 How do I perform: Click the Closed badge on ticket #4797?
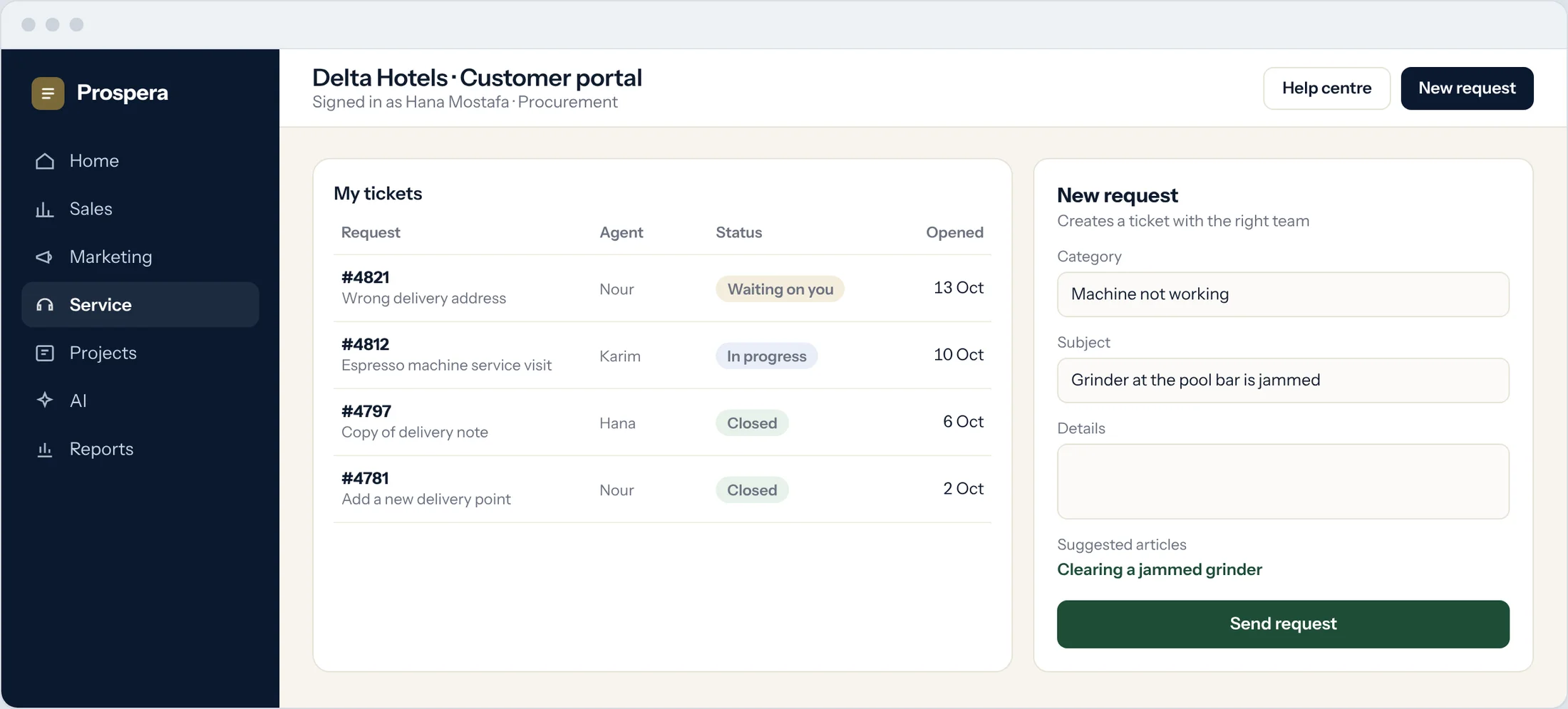pyautogui.click(x=752, y=423)
